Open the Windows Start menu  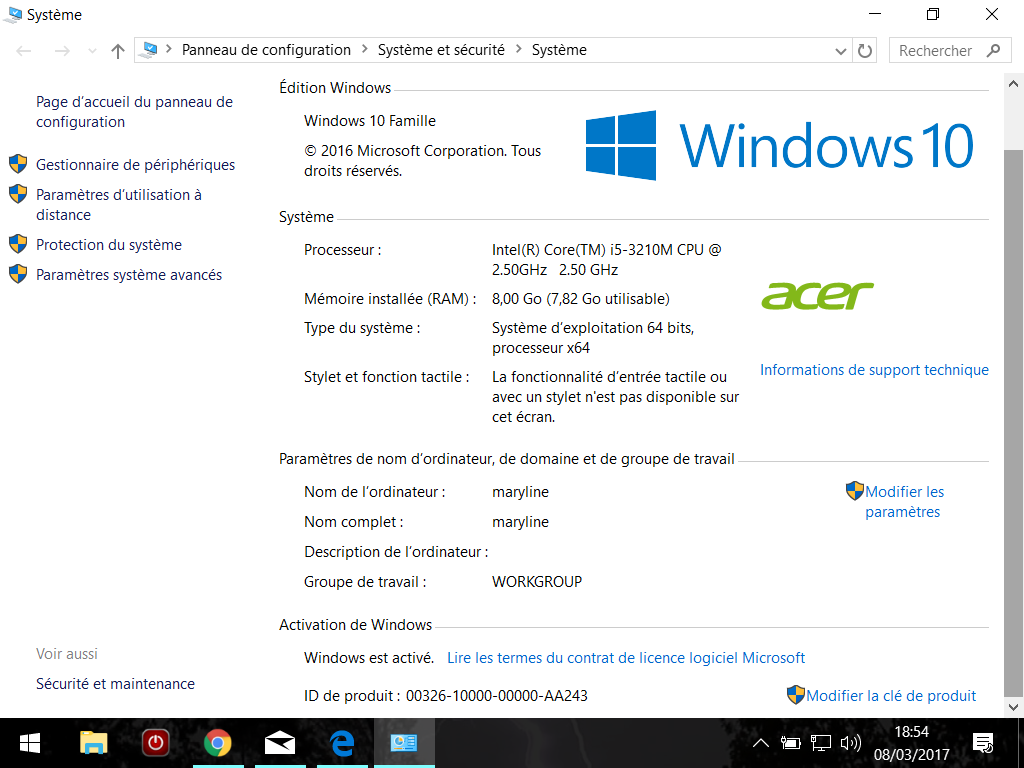click(29, 743)
